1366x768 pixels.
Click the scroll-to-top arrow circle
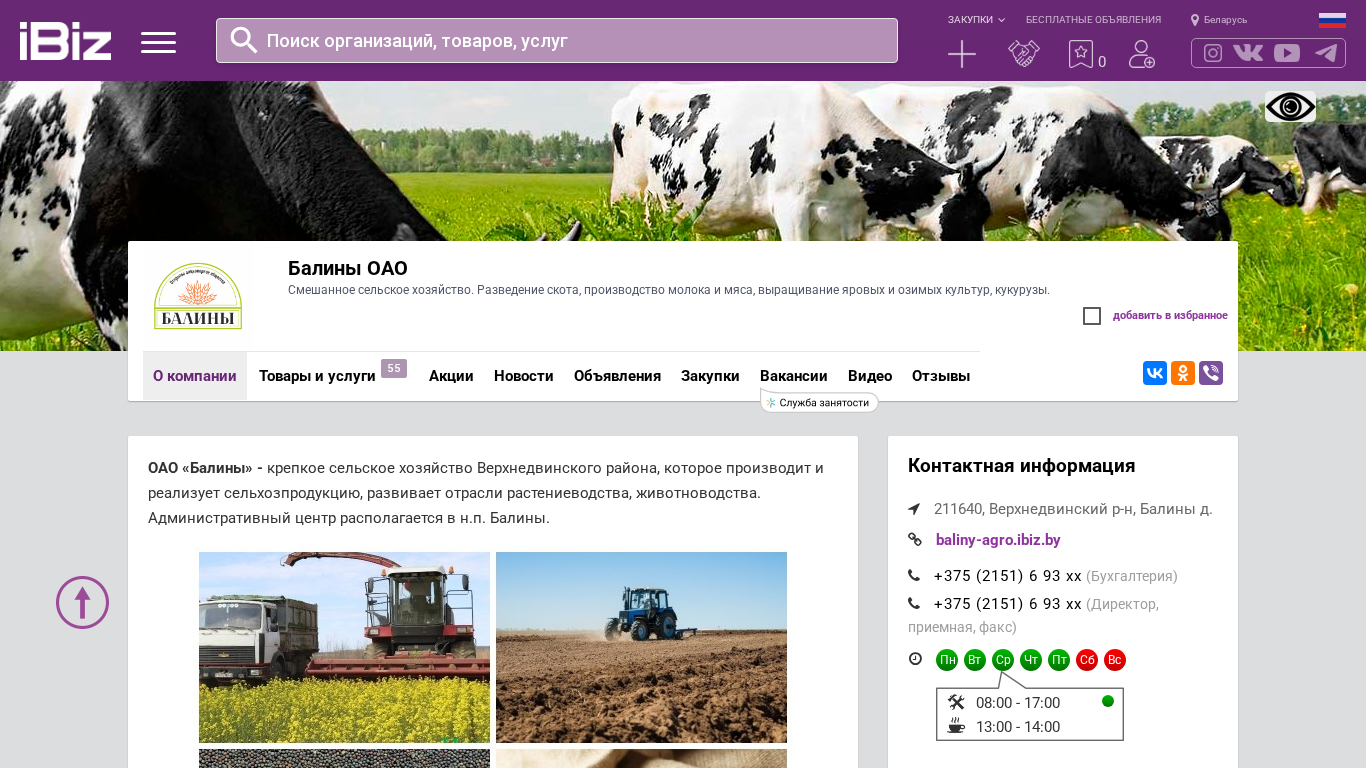82,602
